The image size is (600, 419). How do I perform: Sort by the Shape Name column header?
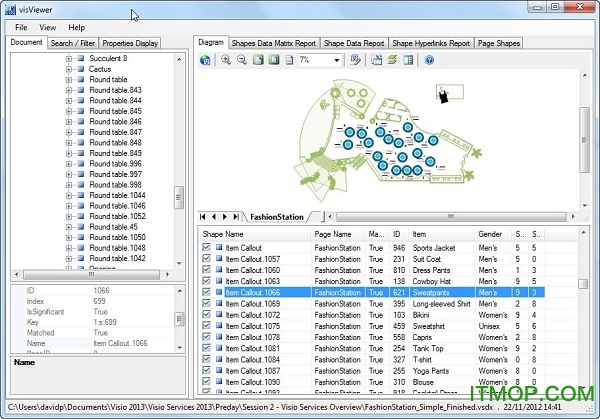[x=254, y=234]
